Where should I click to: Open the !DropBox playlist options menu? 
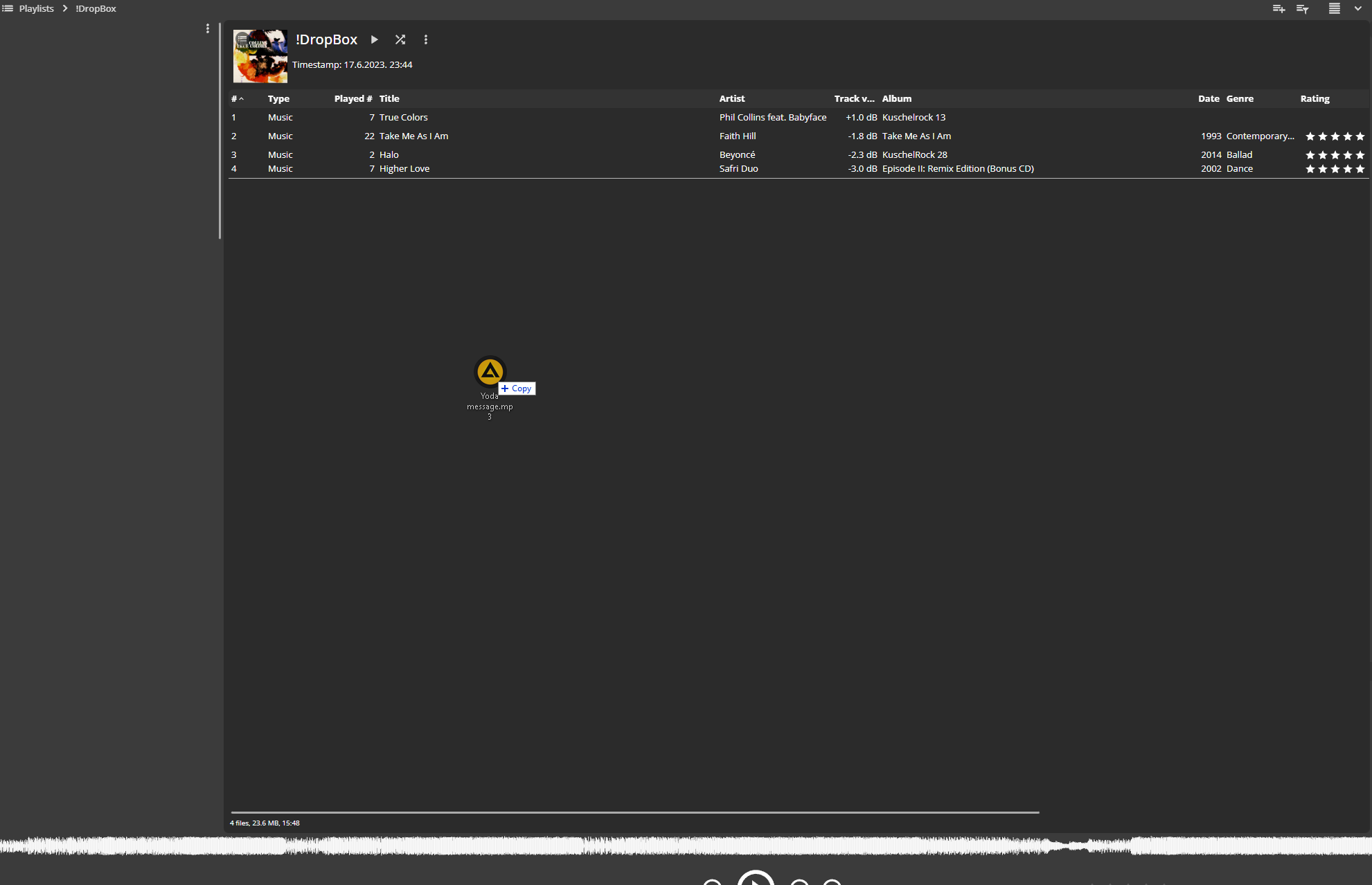point(426,39)
